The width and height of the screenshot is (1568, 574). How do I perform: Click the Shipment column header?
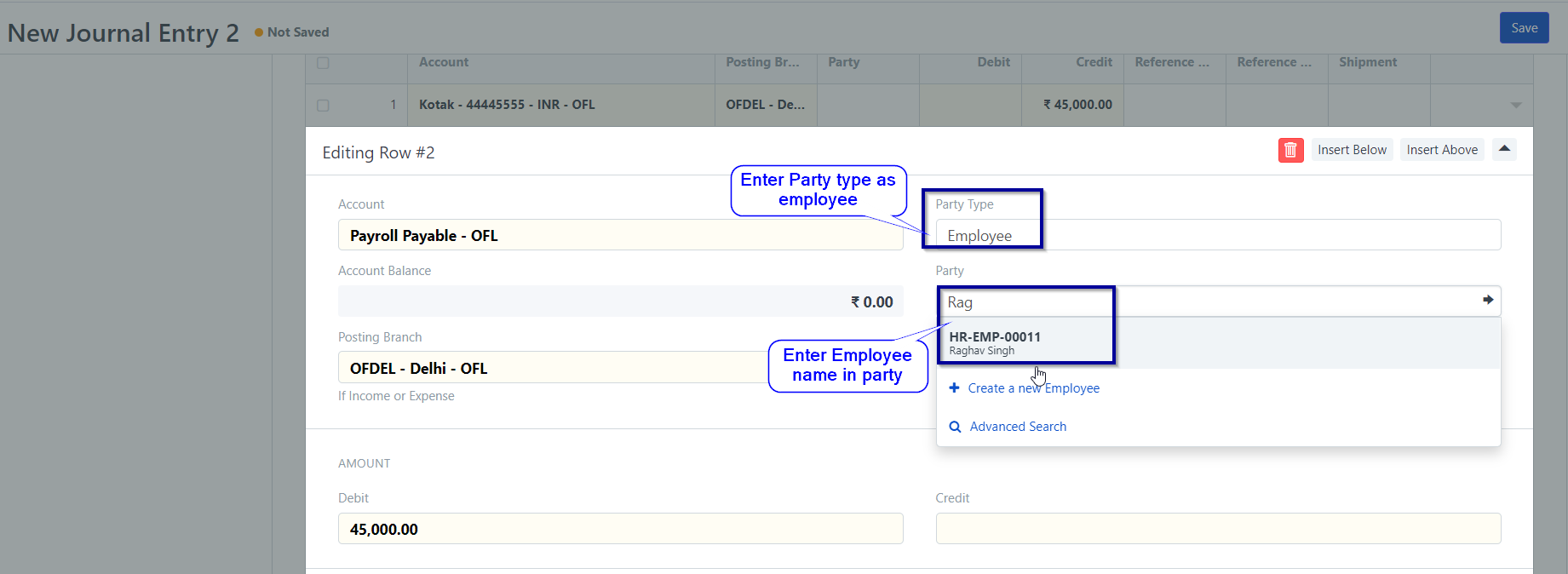click(1368, 62)
